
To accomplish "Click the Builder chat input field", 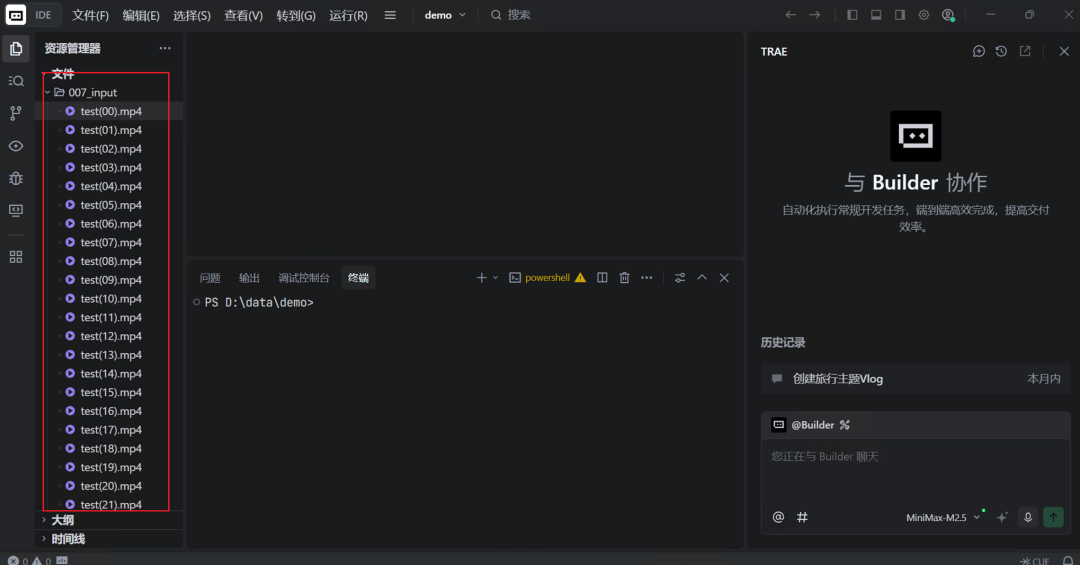I will tap(915, 470).
